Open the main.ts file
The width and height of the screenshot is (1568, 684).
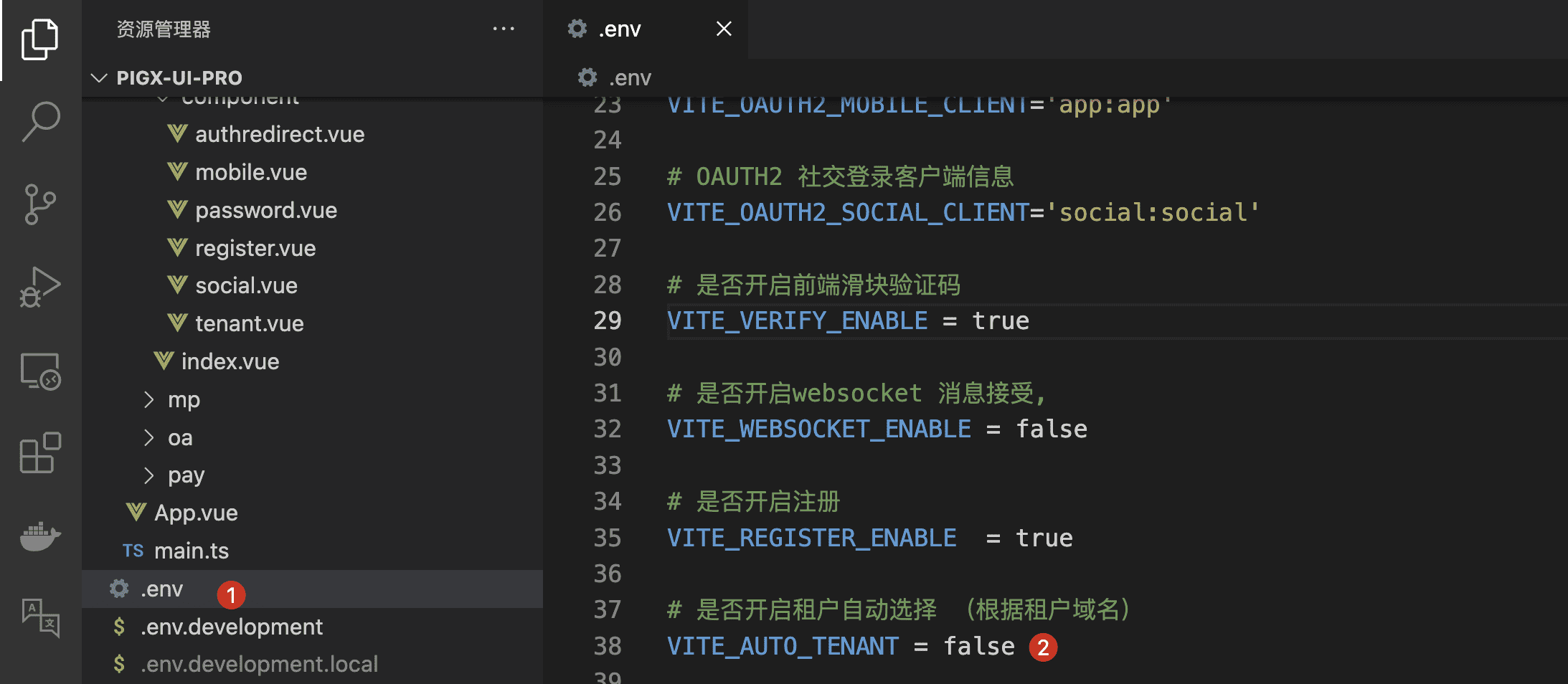point(192,551)
